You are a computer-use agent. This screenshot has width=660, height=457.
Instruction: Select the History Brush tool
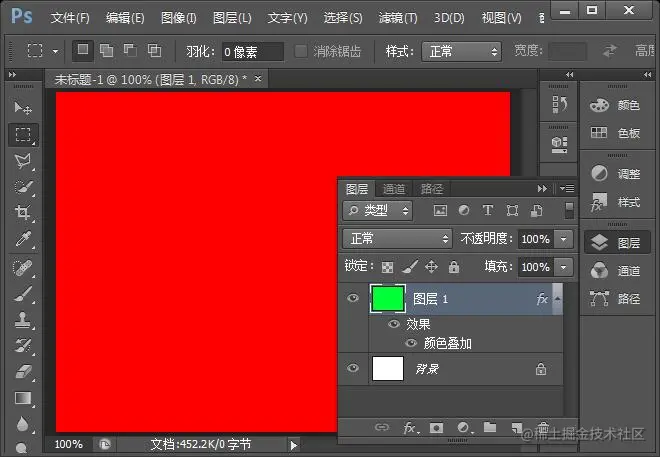[x=23, y=346]
